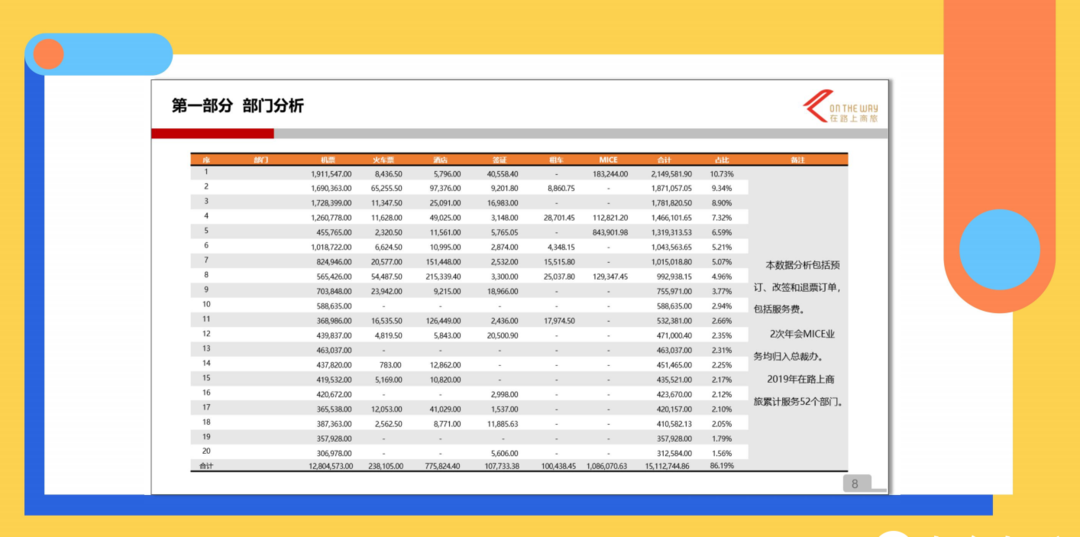The width and height of the screenshot is (1080, 537).
Task: Click the 占比 column header
Action: pyautogui.click(x=722, y=159)
